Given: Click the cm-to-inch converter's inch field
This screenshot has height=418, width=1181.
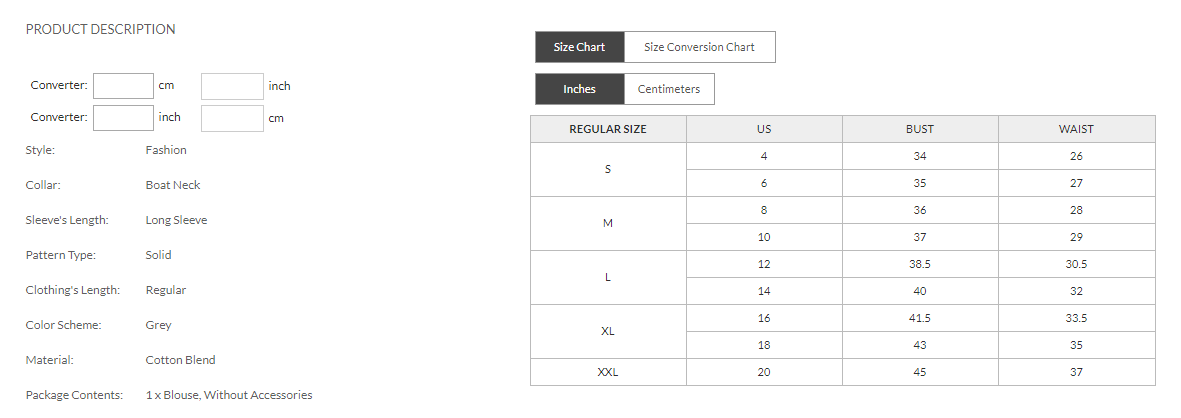Looking at the screenshot, I should point(232,86).
